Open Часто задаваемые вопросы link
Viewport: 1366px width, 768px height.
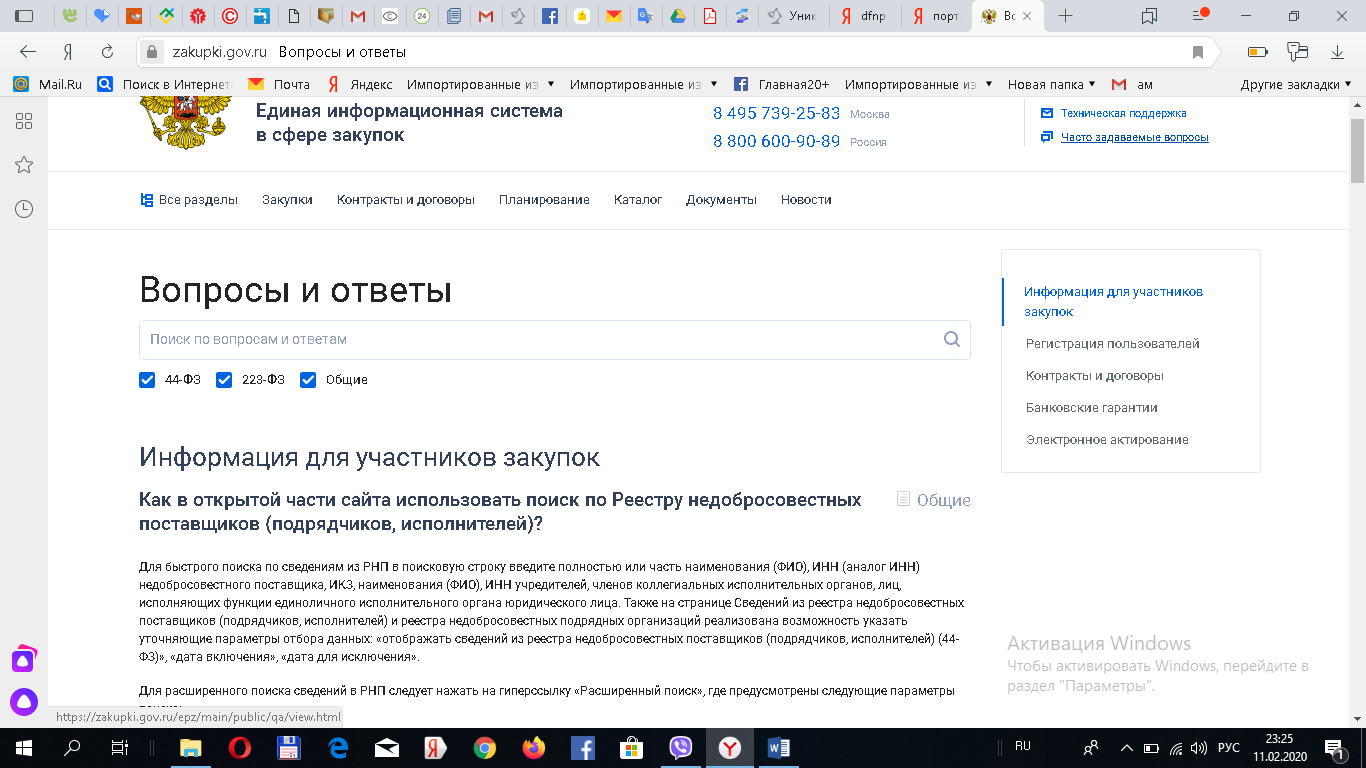(1134, 137)
